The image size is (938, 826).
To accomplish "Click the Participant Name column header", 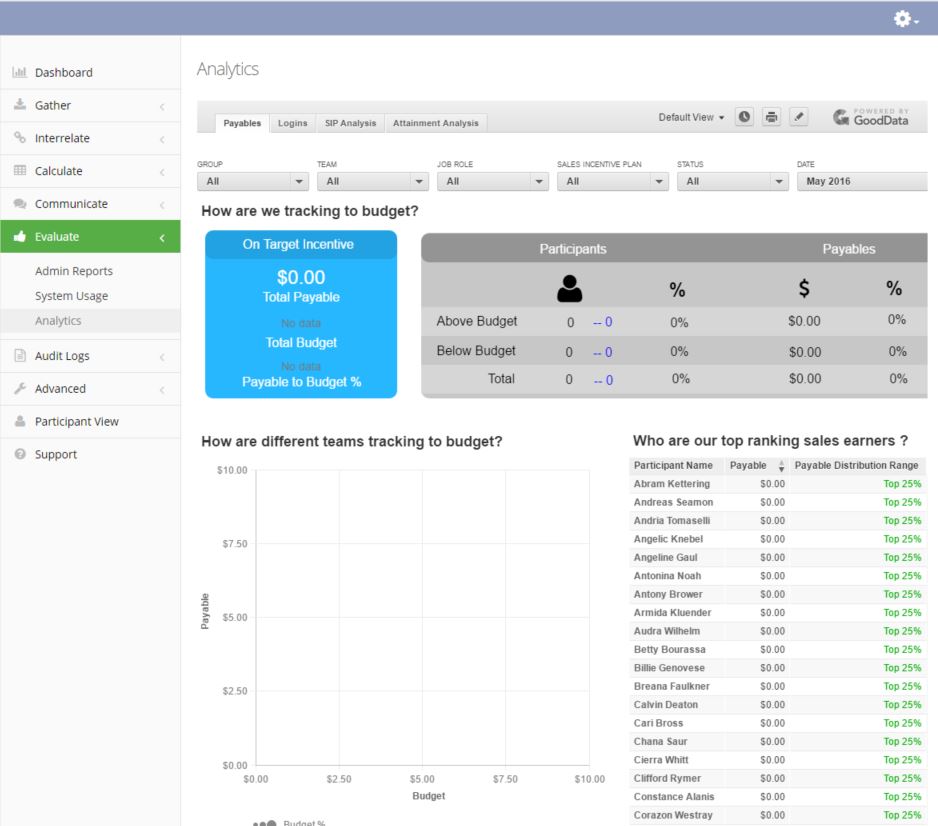I will 673,465.
